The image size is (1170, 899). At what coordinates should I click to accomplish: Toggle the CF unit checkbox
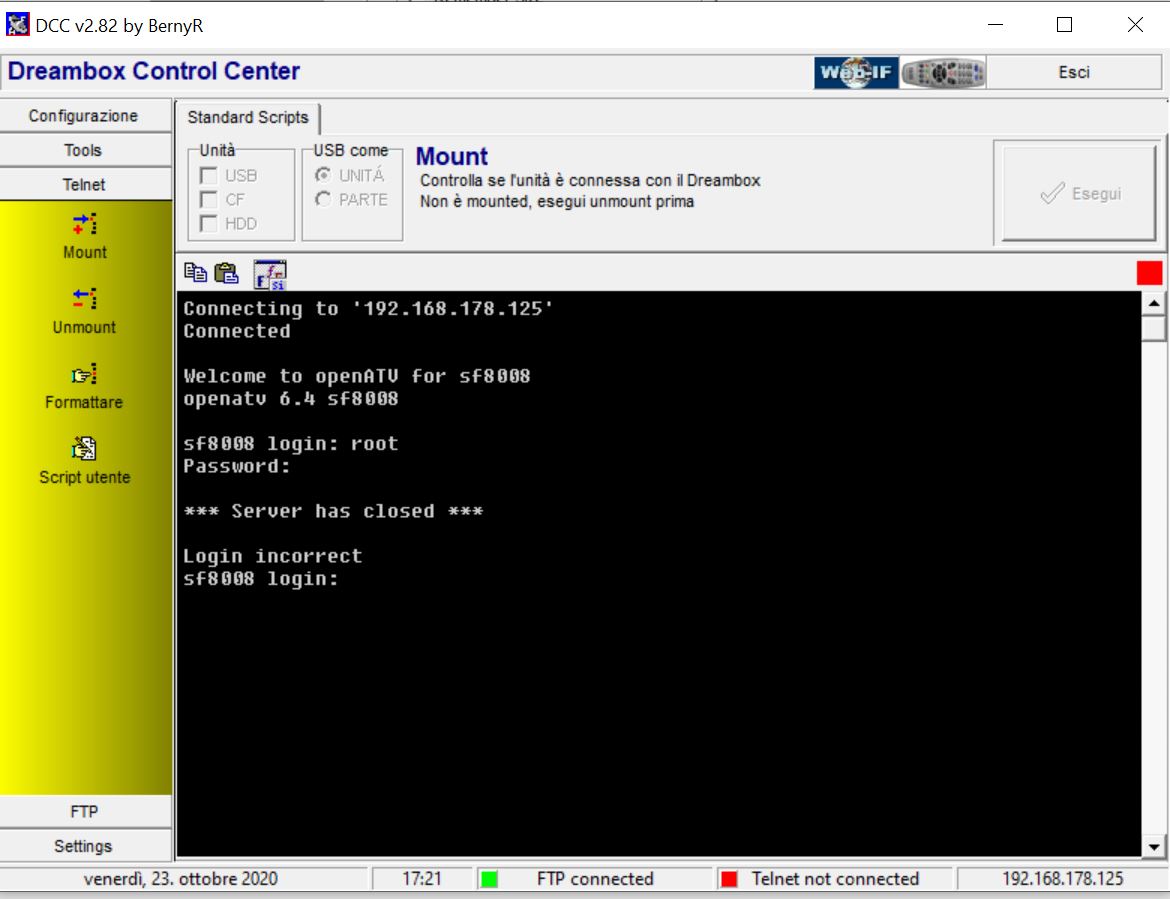(209, 200)
